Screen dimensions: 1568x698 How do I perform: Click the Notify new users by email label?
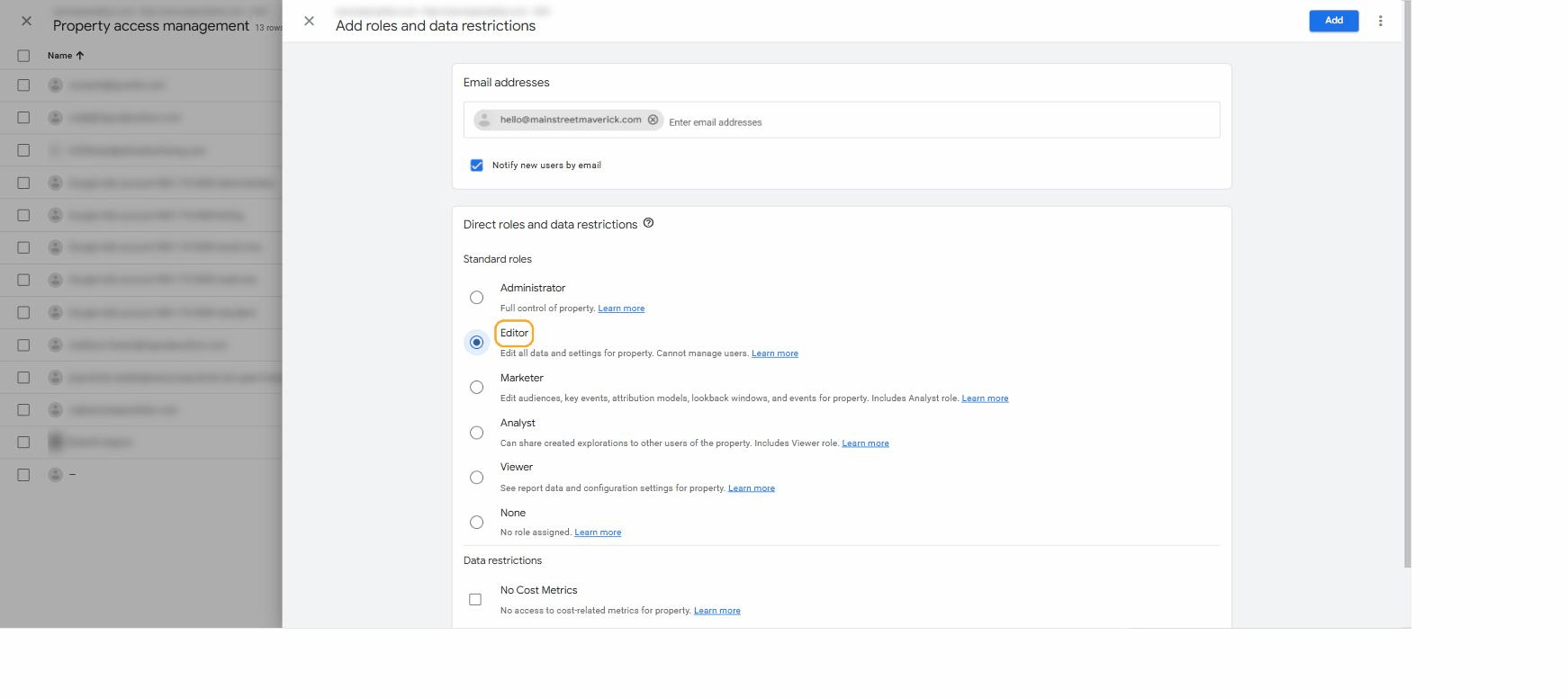pos(546,166)
